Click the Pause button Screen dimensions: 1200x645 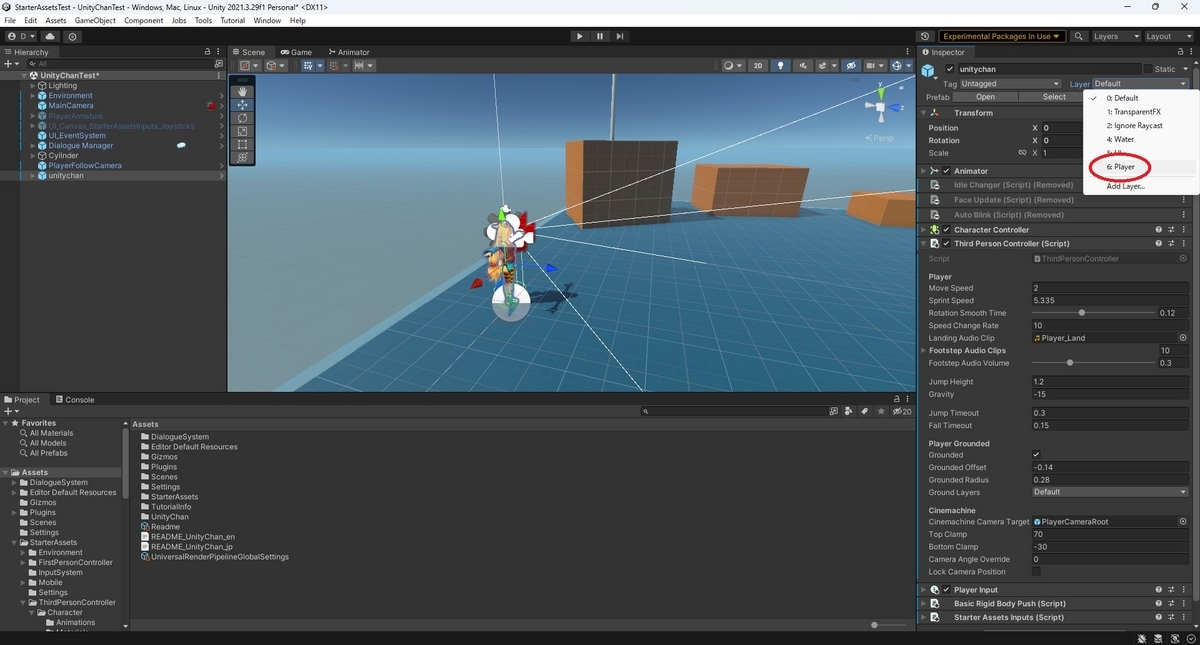(x=600, y=36)
